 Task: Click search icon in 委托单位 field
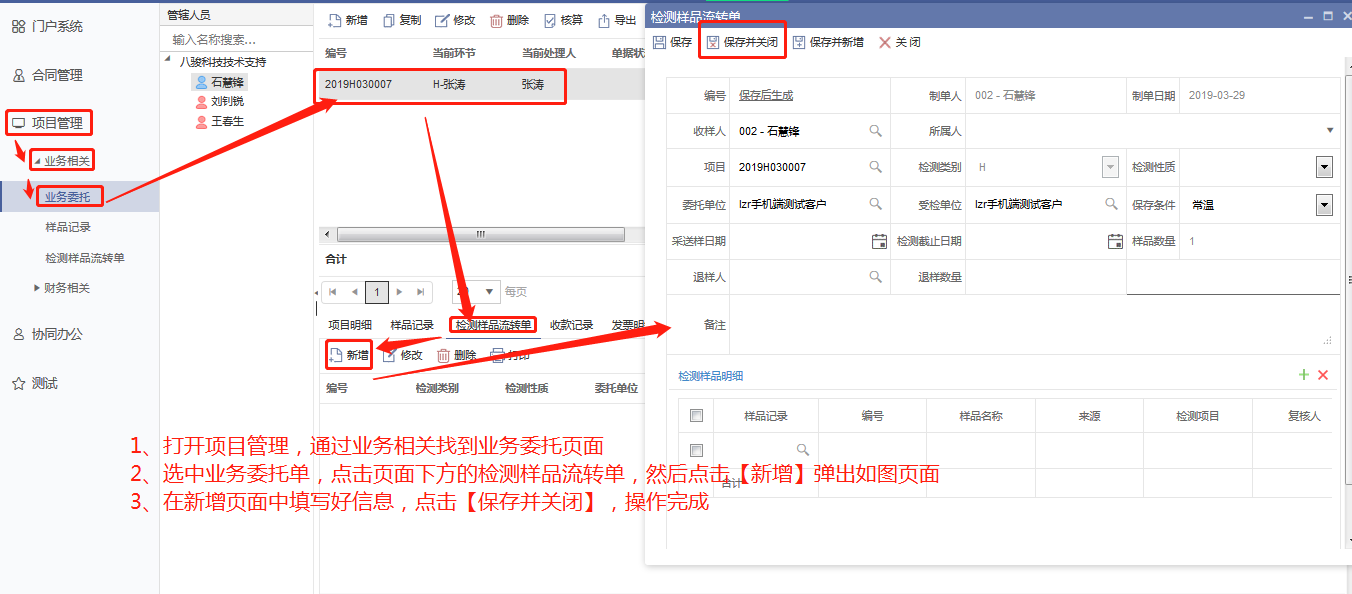click(875, 204)
